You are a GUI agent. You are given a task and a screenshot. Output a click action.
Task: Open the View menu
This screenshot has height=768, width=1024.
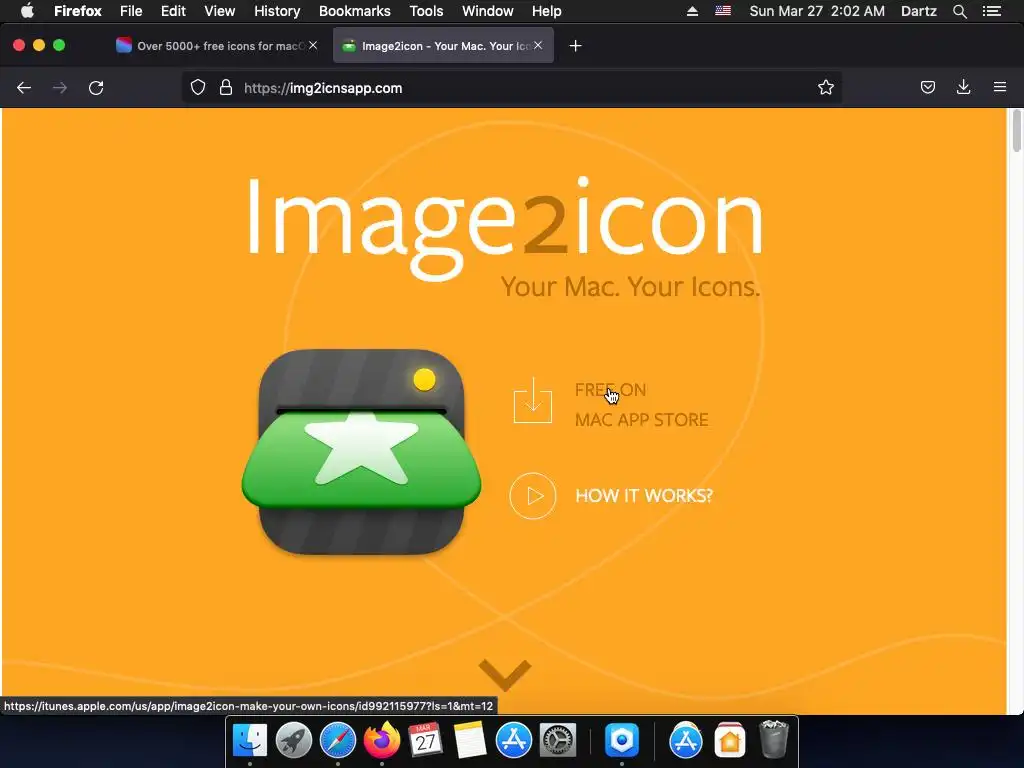tap(219, 11)
